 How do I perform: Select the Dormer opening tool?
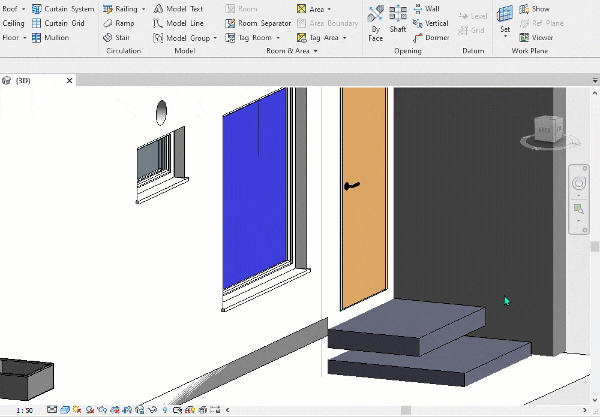click(x=431, y=37)
